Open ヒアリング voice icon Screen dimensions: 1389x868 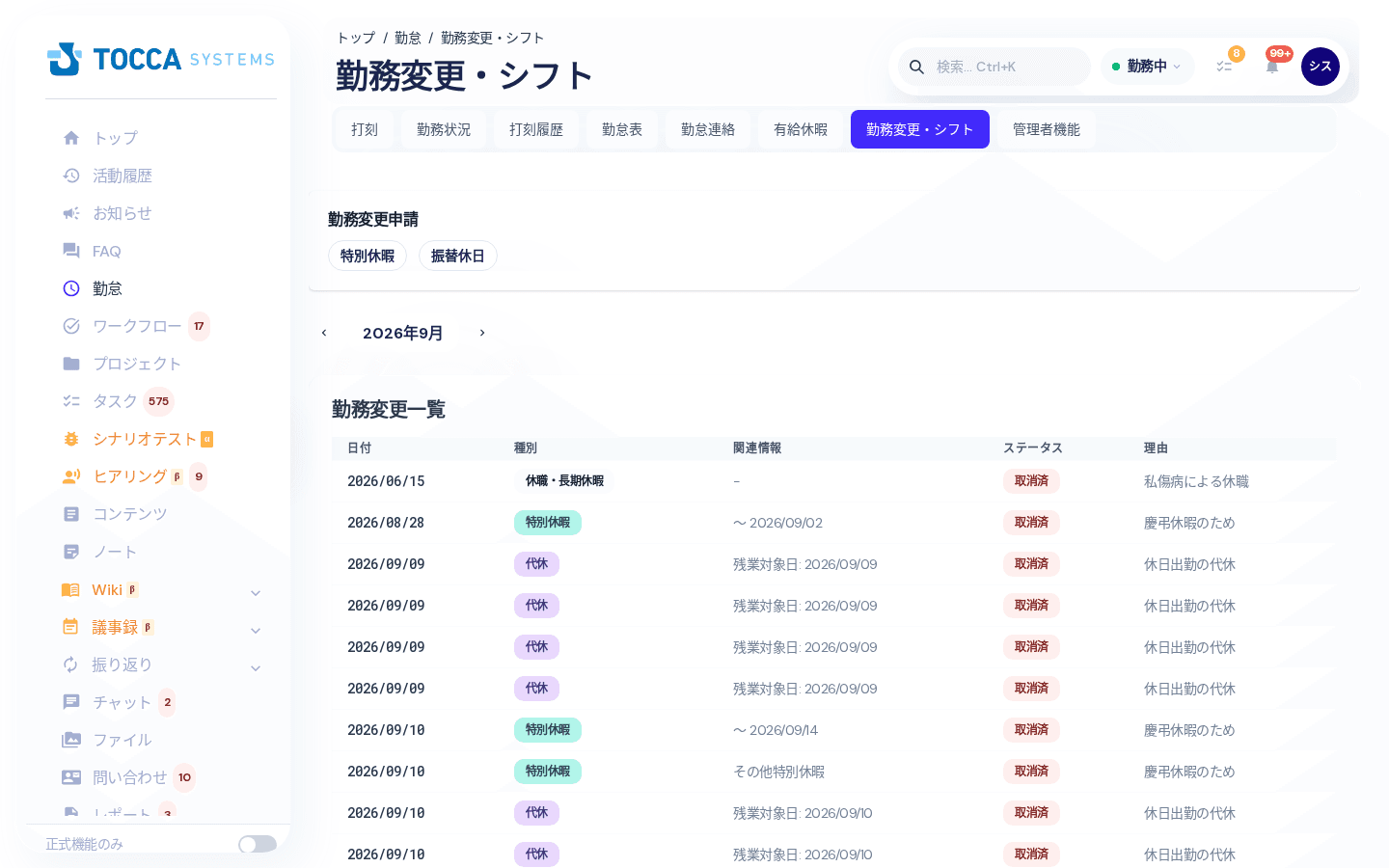click(x=71, y=476)
